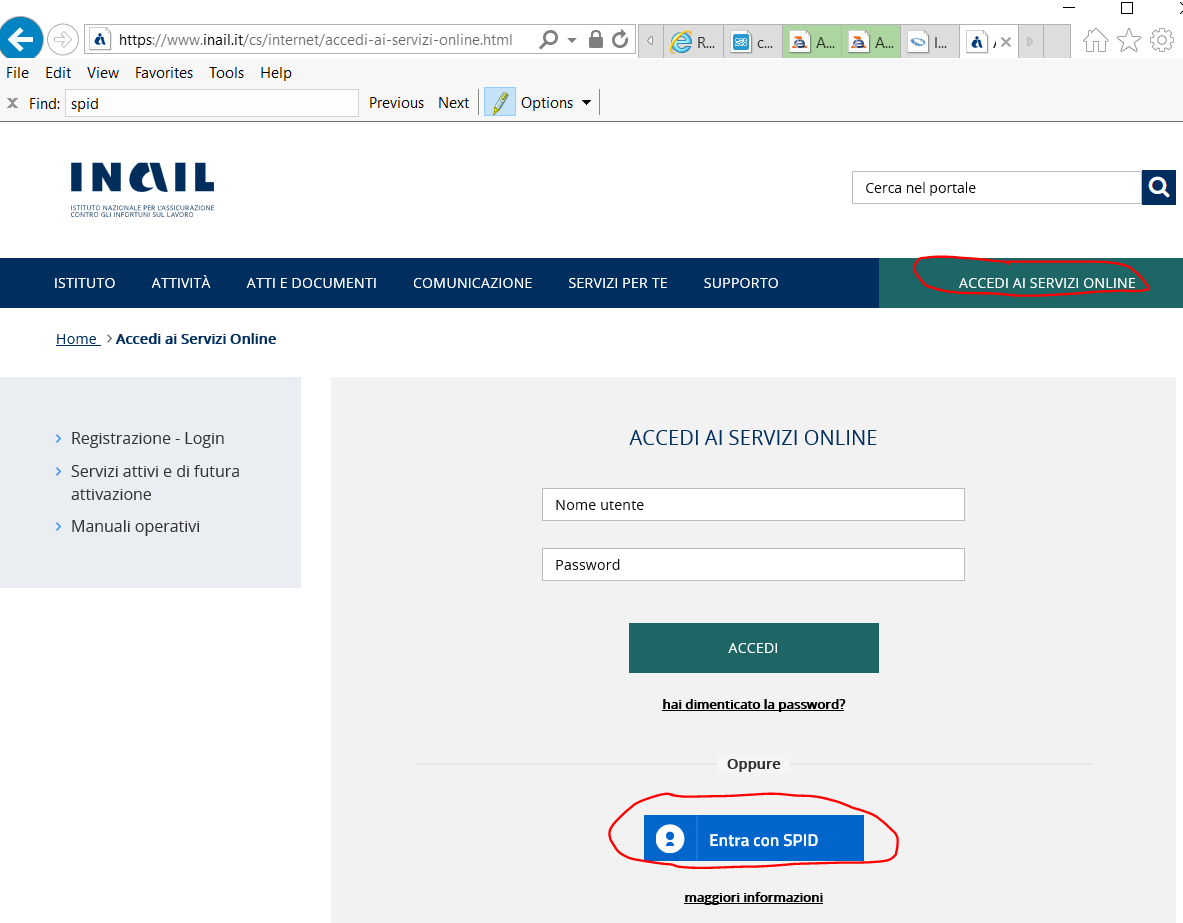This screenshot has height=923, width=1183.
Task: Click into the Nome utente field
Action: pos(753,505)
